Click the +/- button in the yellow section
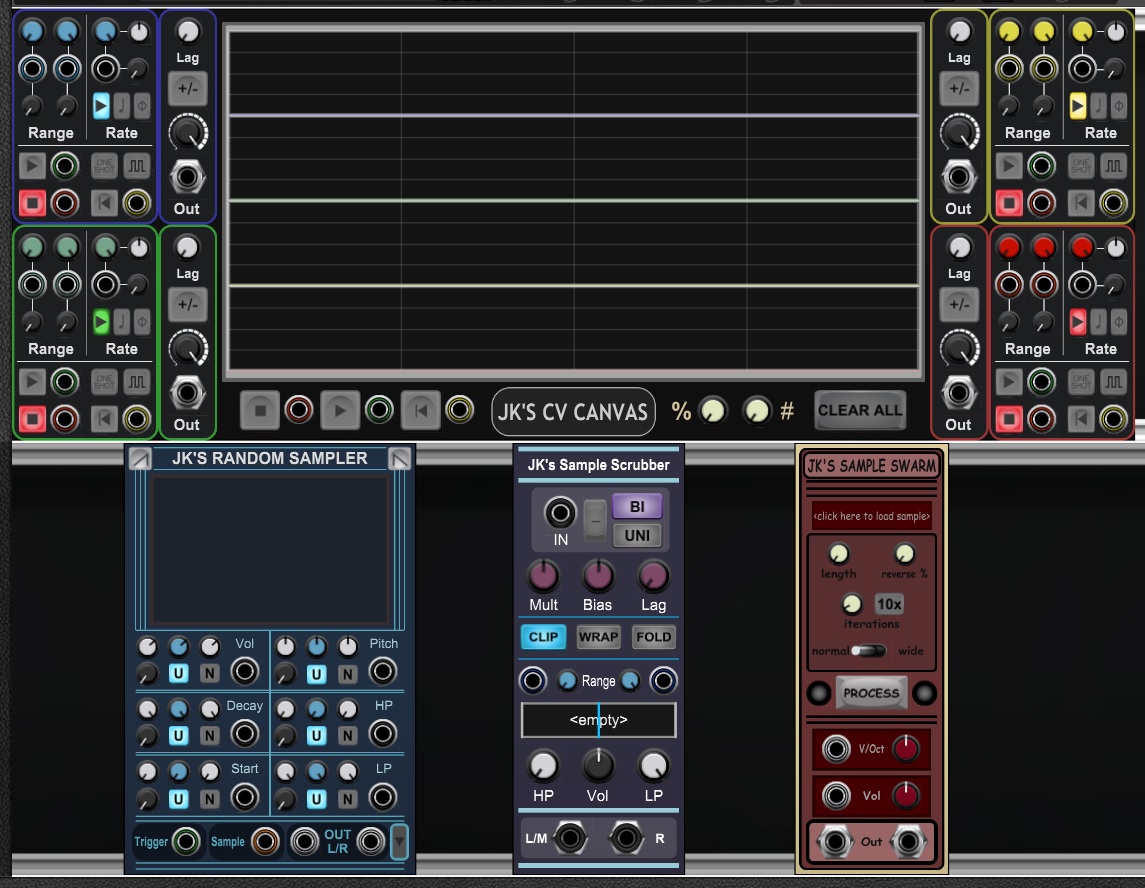This screenshot has width=1145, height=888. pos(959,89)
